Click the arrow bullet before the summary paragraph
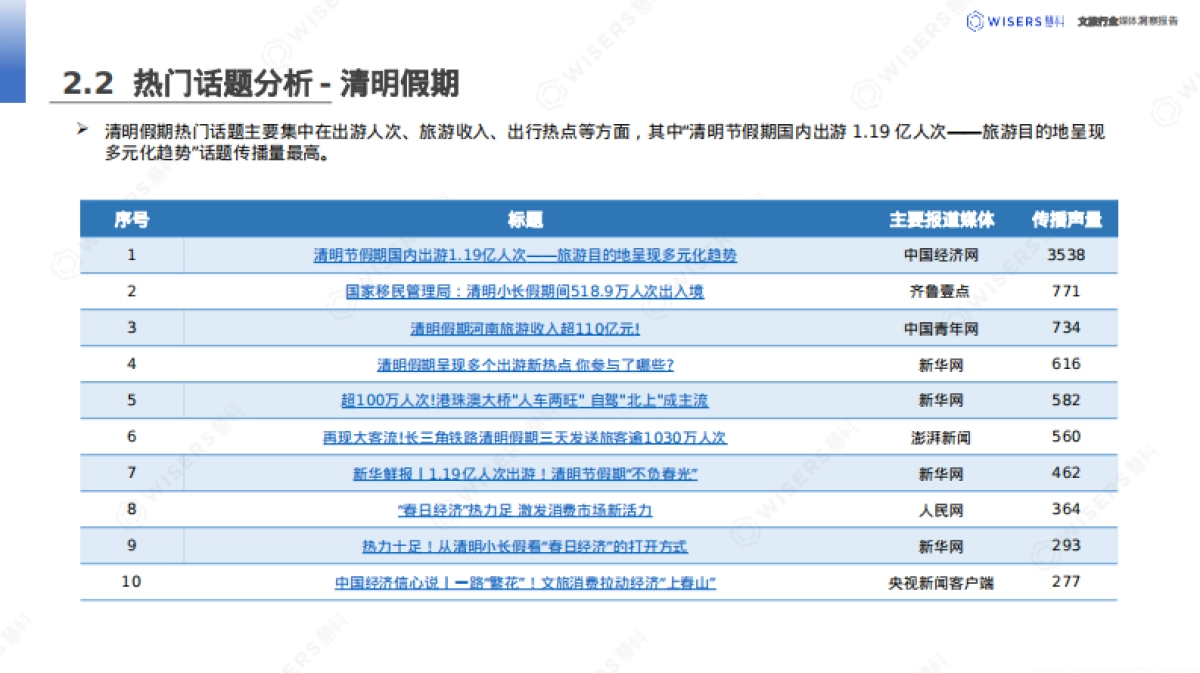The width and height of the screenshot is (1200, 673). pos(84,128)
